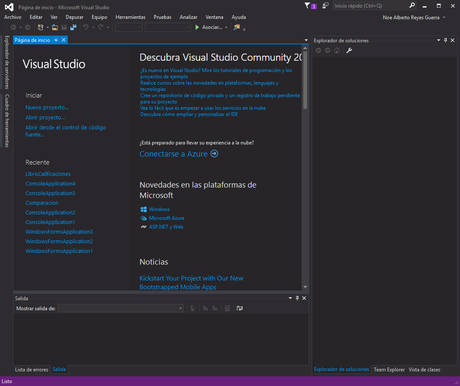Image resolution: width=460 pixels, height=386 pixels.
Task: Switch to Team Explorer tab
Action: [x=389, y=370]
